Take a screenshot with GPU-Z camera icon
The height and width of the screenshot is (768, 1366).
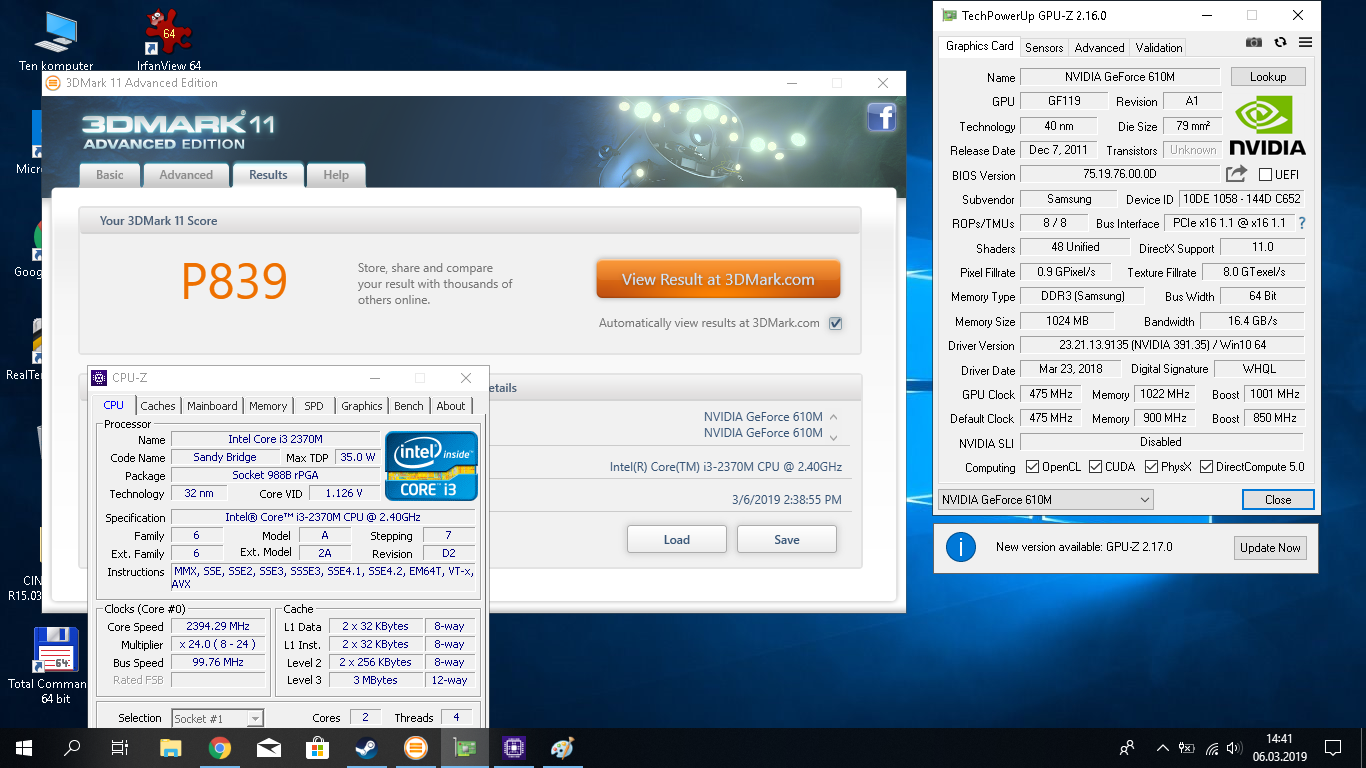1254,43
